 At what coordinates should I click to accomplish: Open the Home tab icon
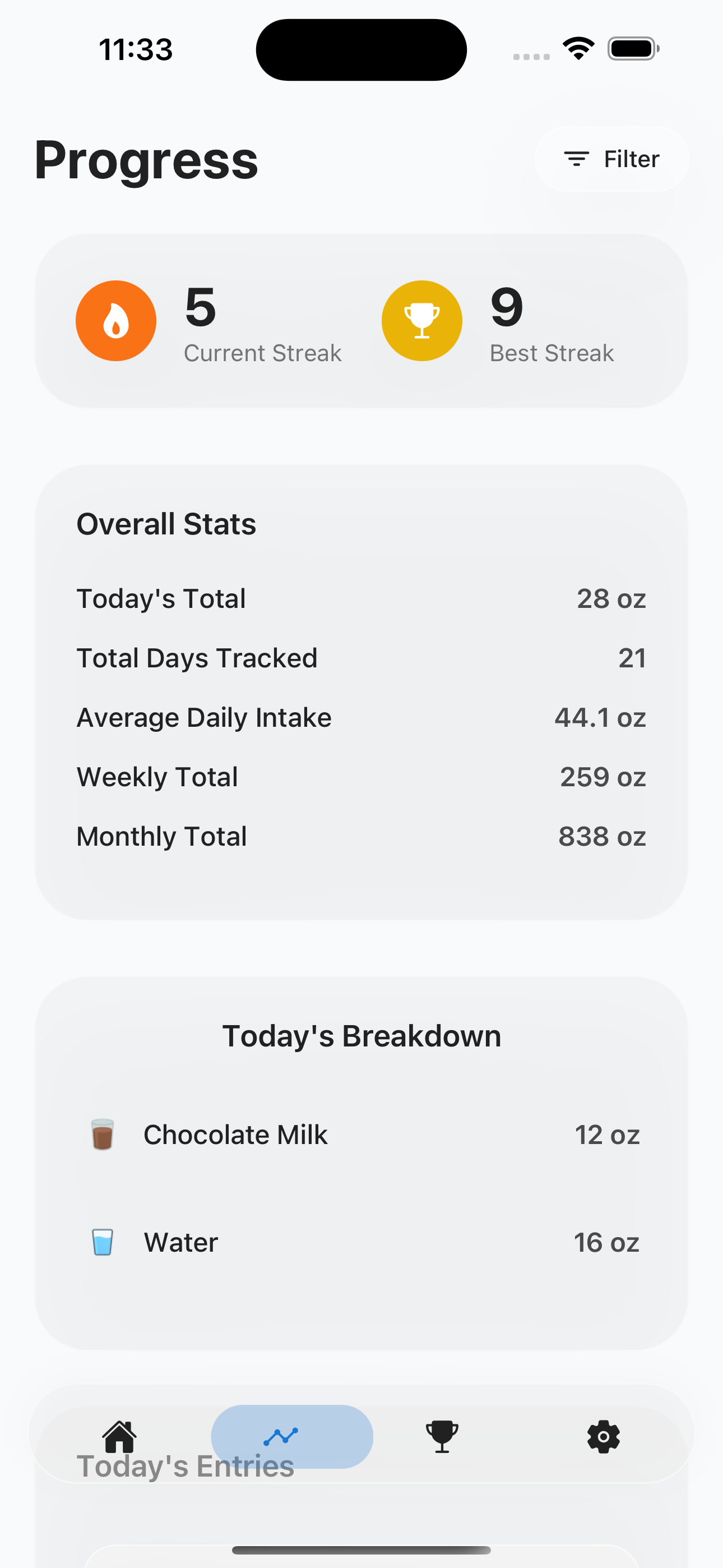[x=119, y=1437]
